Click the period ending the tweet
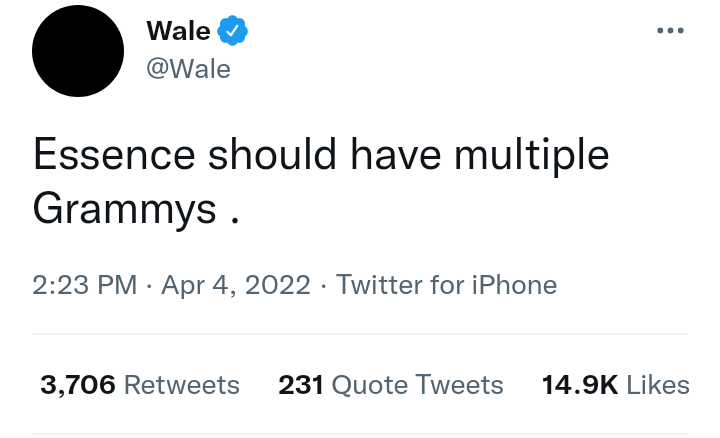This screenshot has height=438, width=720. click(x=234, y=215)
